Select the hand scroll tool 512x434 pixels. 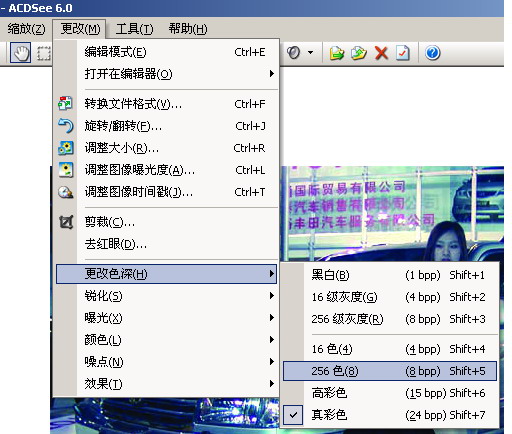(x=20, y=53)
